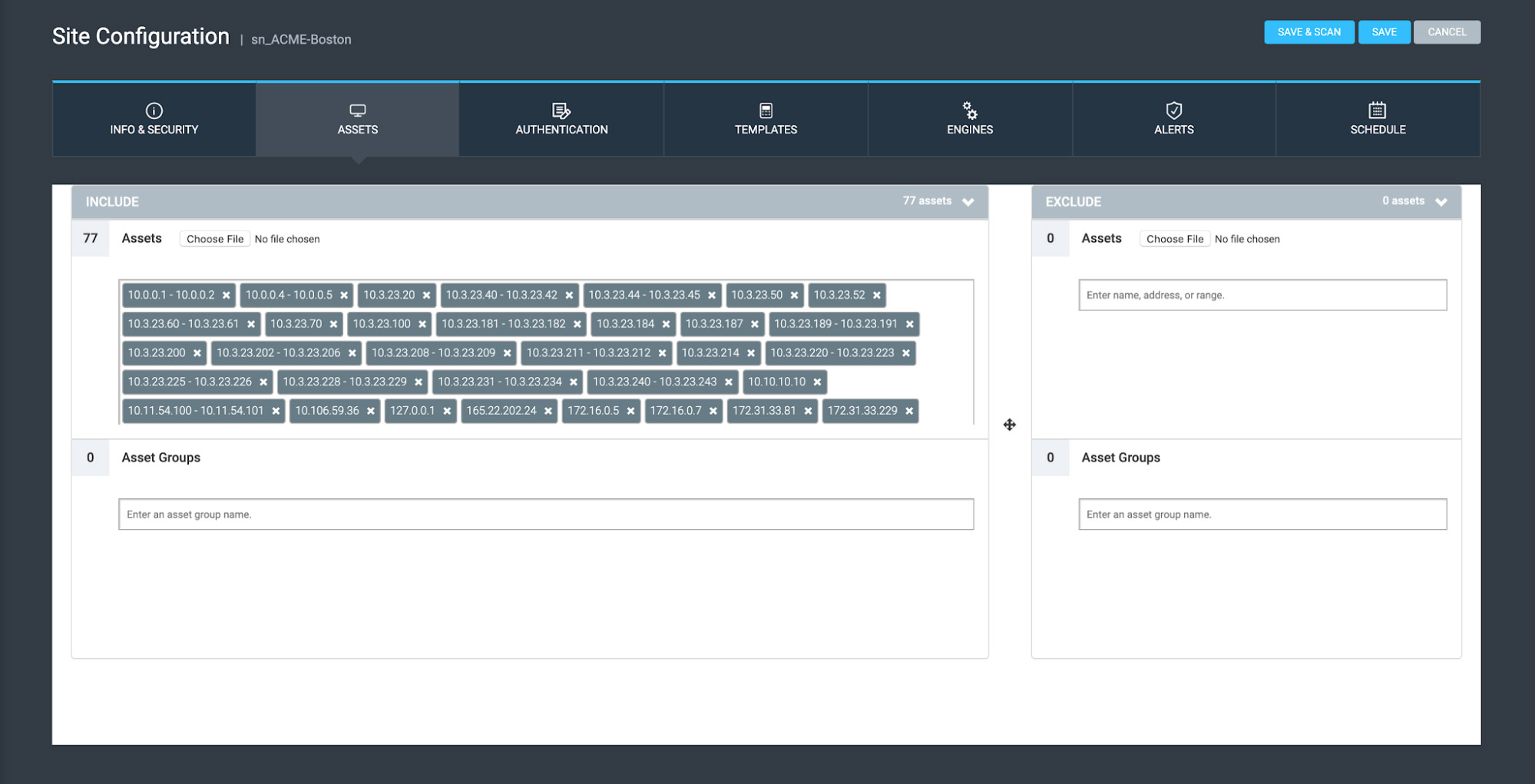Screen dimensions: 1535x784
Task: Remove range 10.3.23.202 - 10.3.23.206
Action: 352,353
